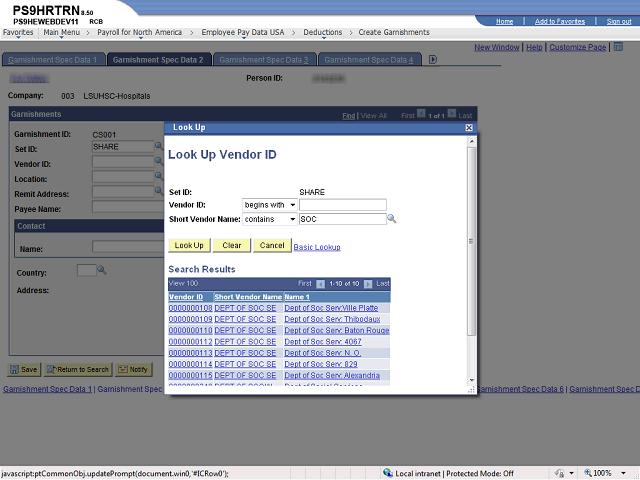Image resolution: width=640 pixels, height=480 pixels.
Task: Open Short Vendor Name operator dropdown 'contains'
Action: (x=269, y=219)
